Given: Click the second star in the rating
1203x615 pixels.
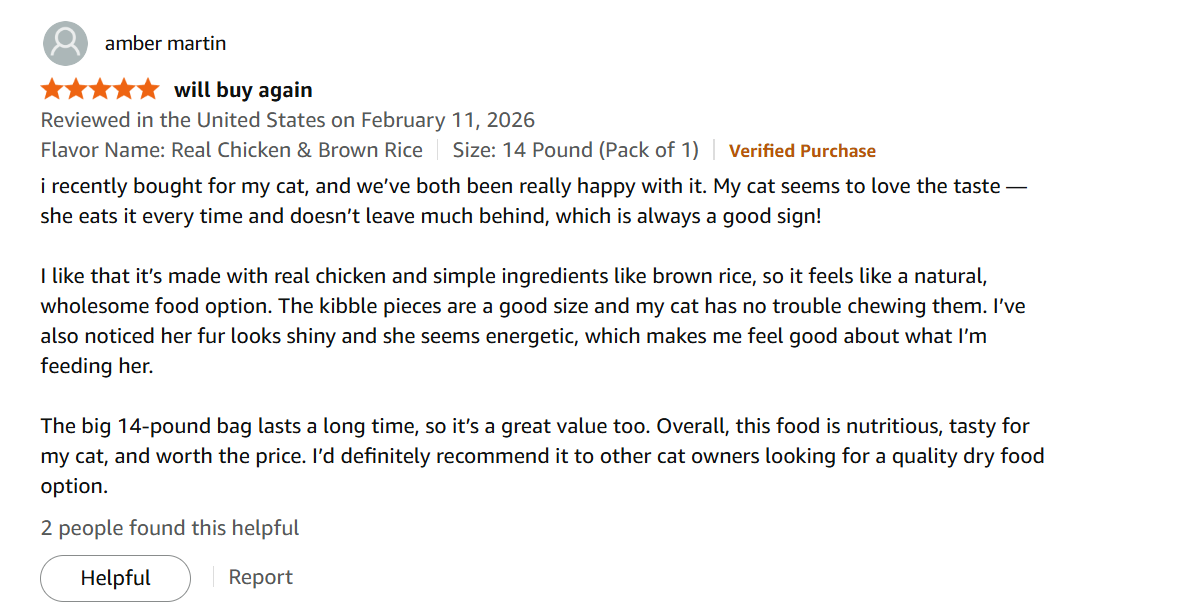Looking at the screenshot, I should pyautogui.click(x=74, y=88).
